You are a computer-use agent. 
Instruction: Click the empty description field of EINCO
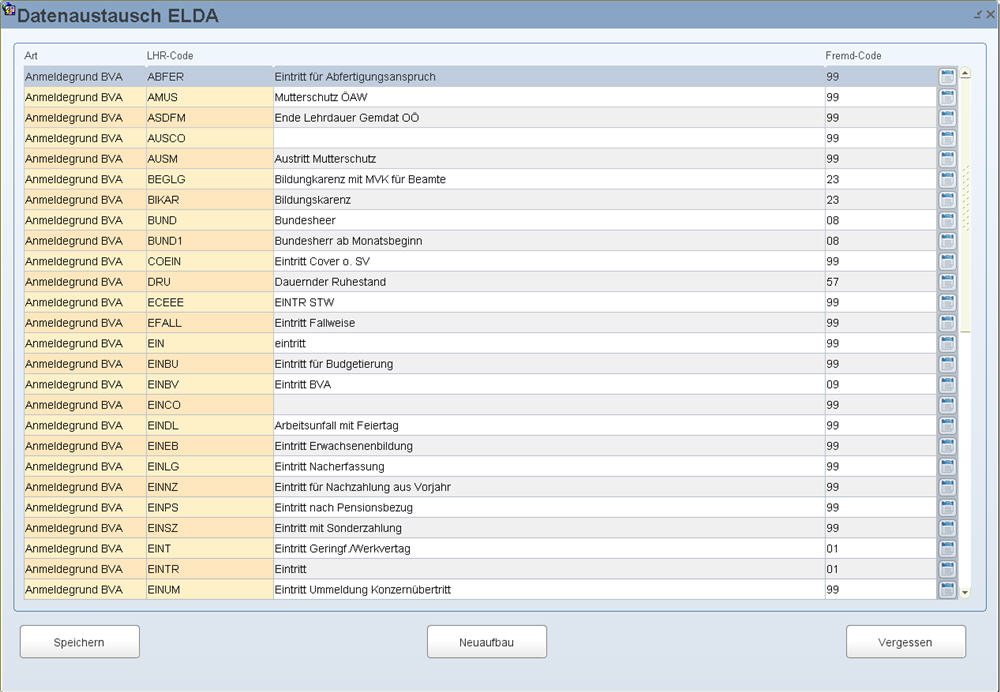(548, 405)
